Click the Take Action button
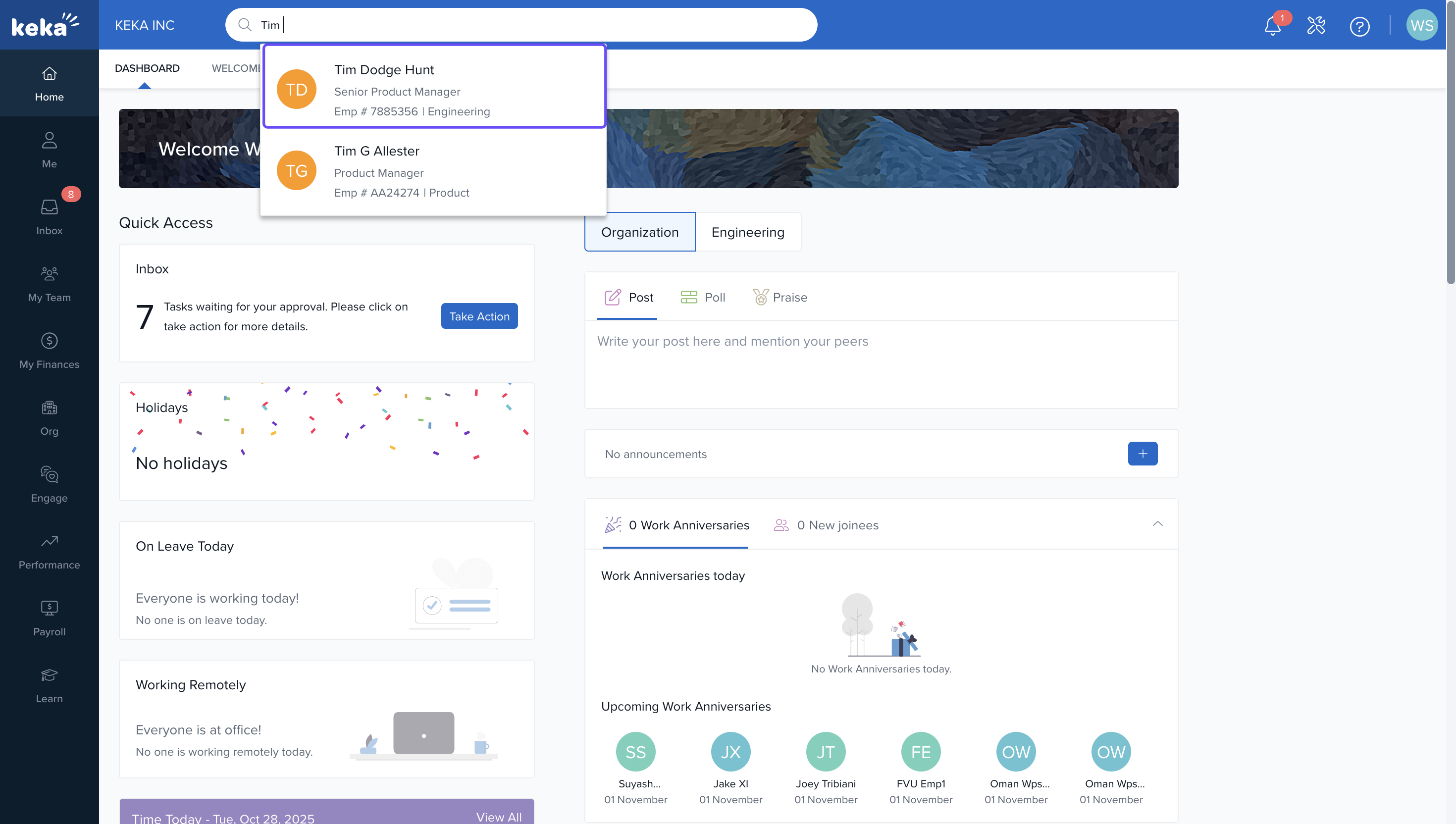This screenshot has height=824, width=1456. pos(479,316)
